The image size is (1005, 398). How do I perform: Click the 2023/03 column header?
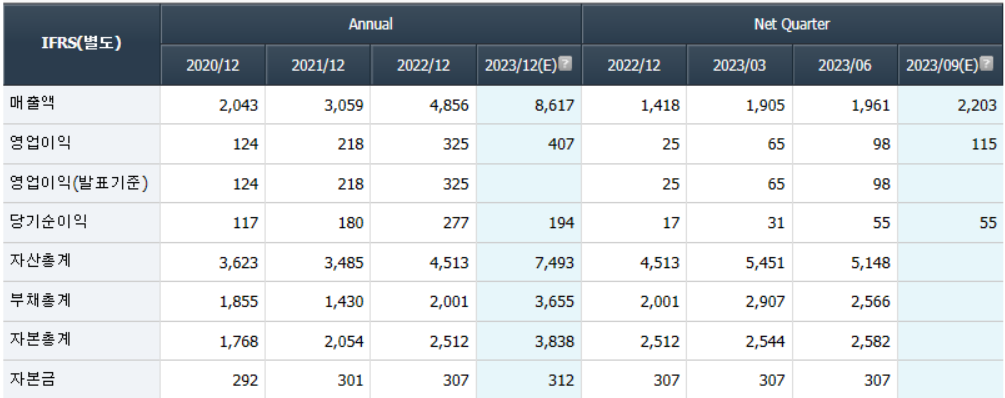pos(739,65)
